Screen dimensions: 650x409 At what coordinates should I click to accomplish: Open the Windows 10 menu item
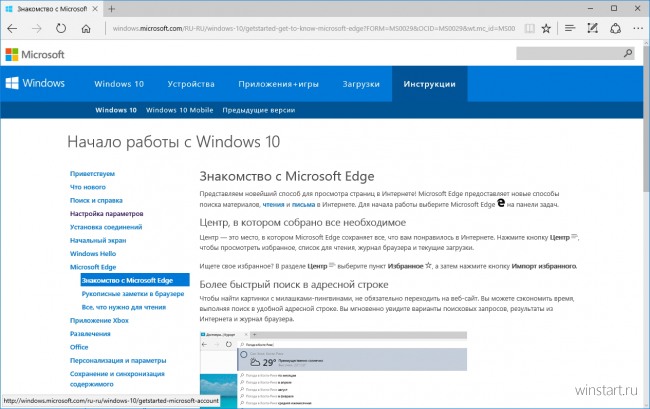(119, 84)
